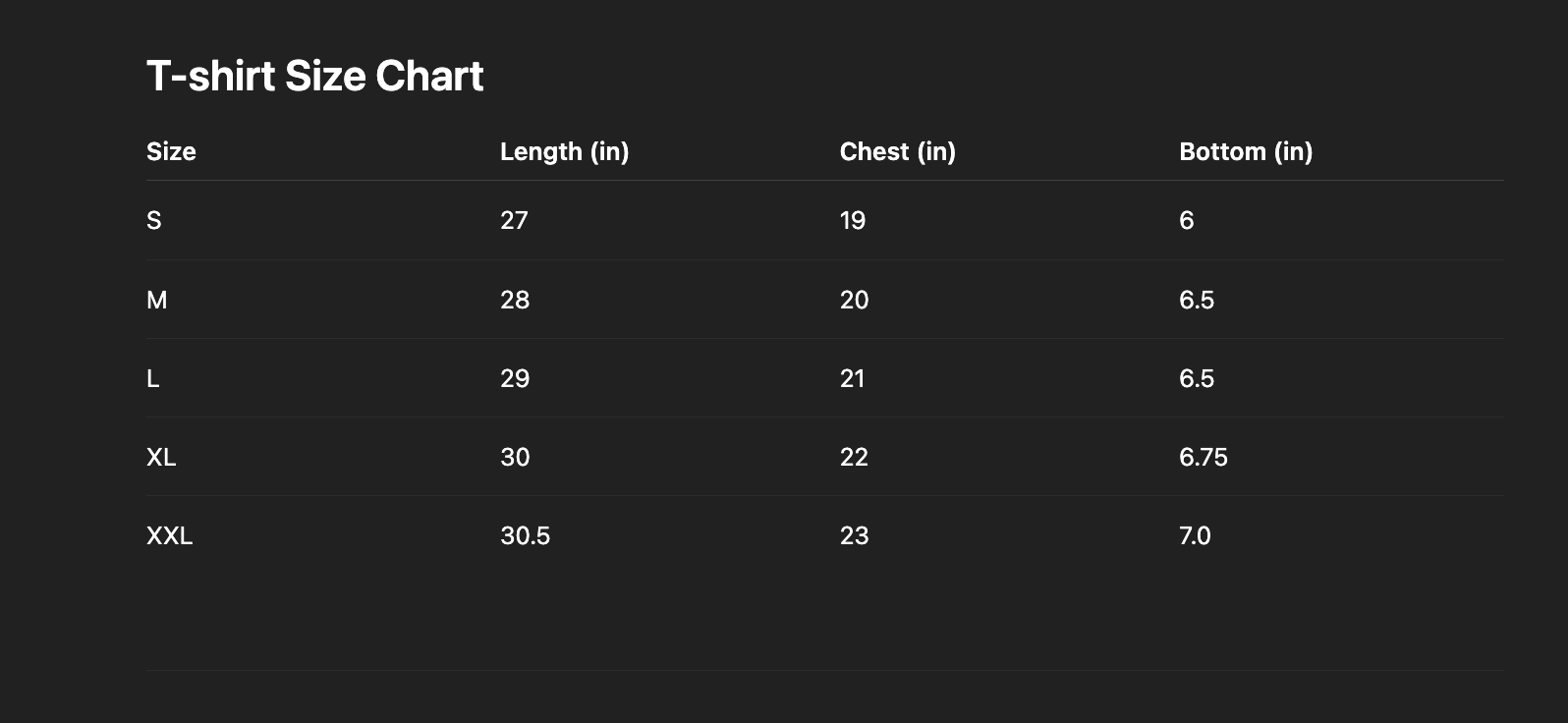Click the Size column header
Image resolution: width=1568 pixels, height=723 pixels.
(x=171, y=151)
